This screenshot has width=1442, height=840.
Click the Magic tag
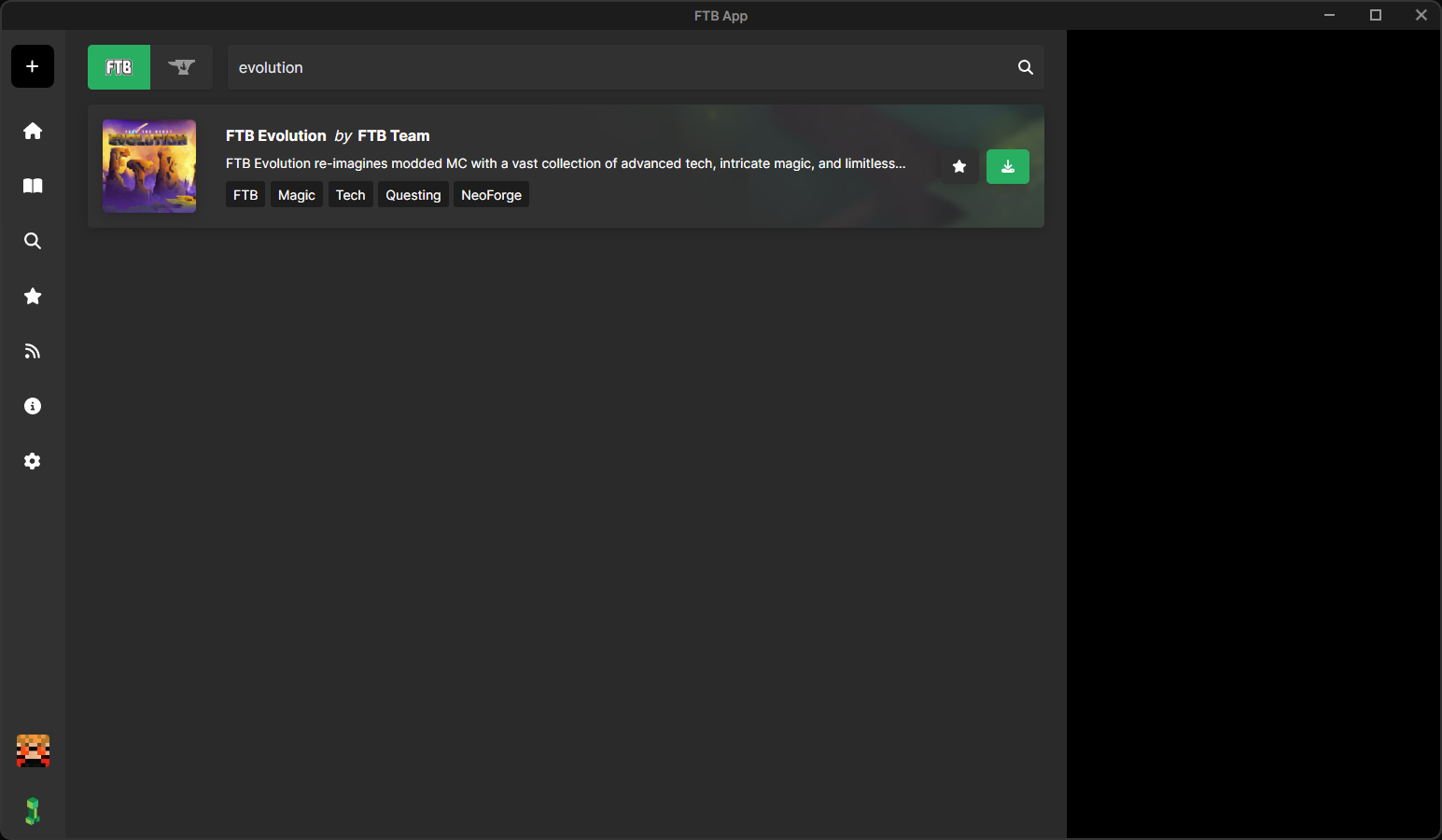[x=296, y=195]
